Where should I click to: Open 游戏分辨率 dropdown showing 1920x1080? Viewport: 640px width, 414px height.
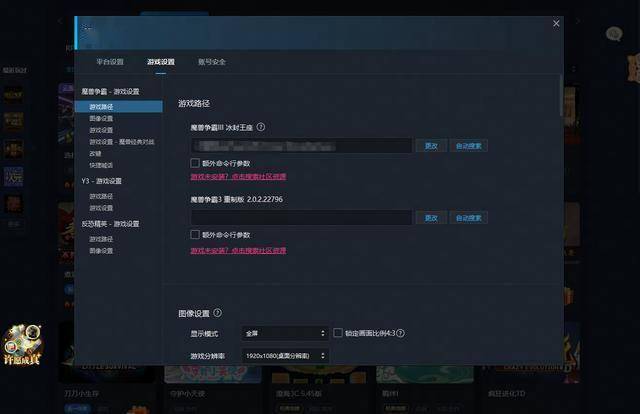pos(285,356)
